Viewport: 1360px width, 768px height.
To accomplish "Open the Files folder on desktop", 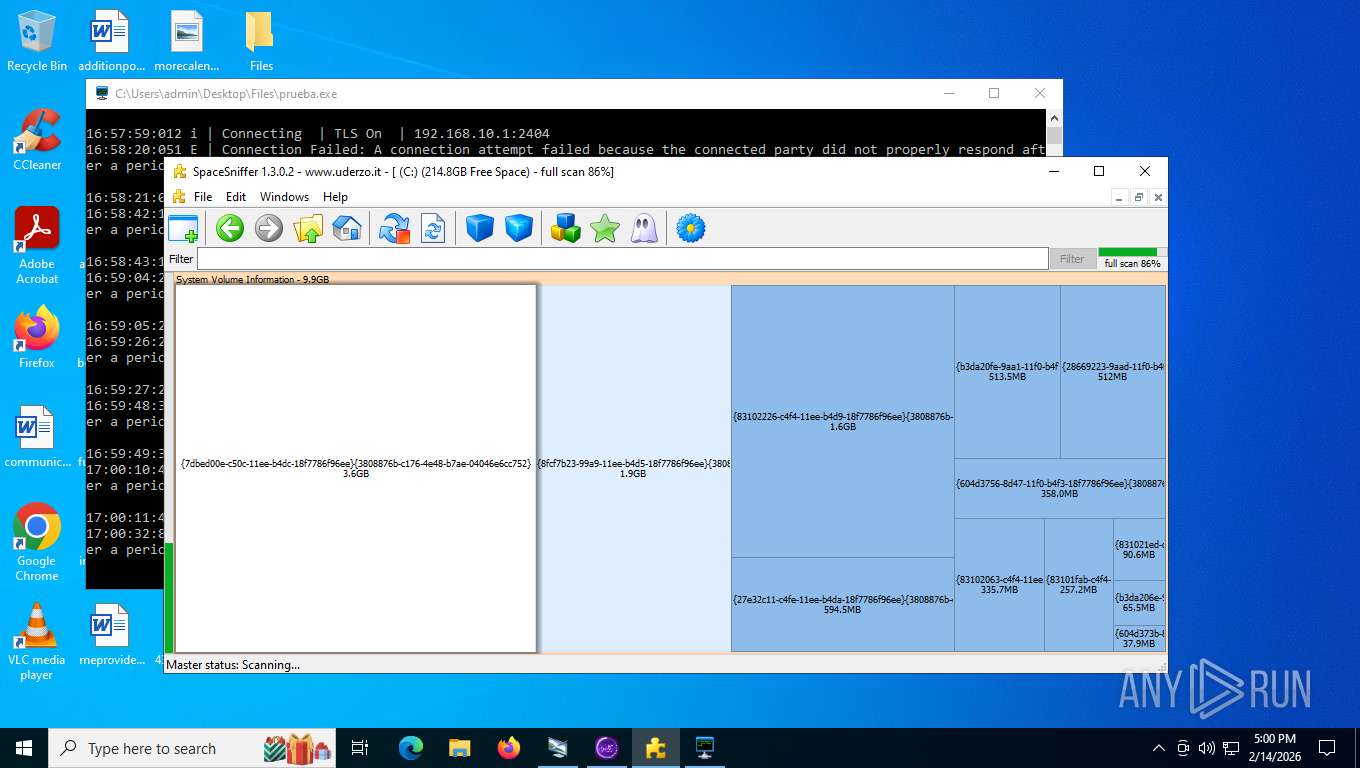I will click(261, 41).
